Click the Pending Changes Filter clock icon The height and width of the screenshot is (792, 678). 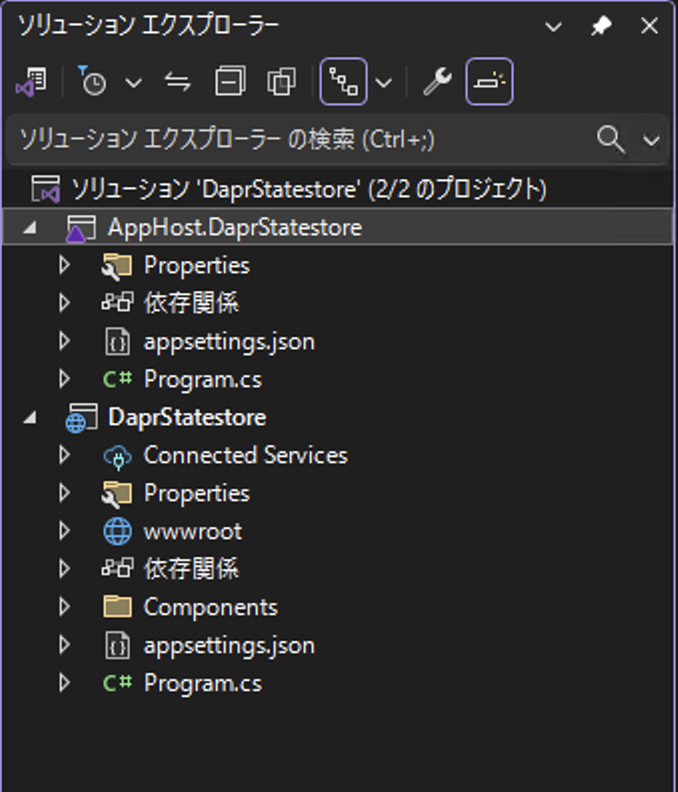(92, 81)
